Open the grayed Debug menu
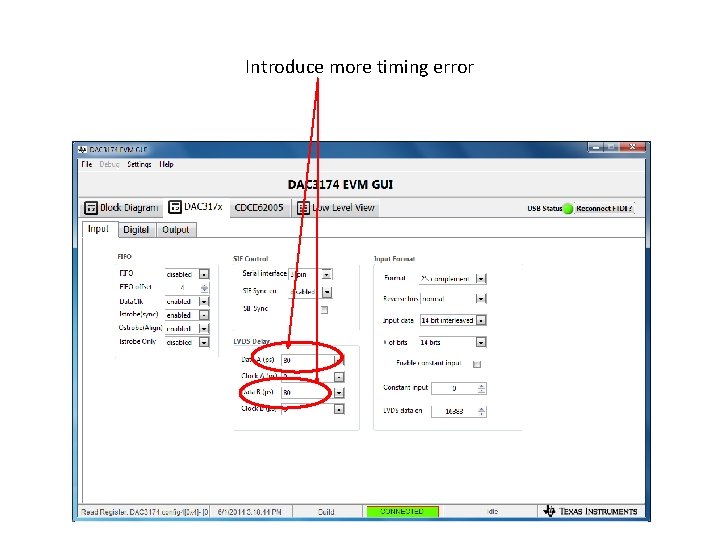This screenshot has height=540, width=720. 109,164
